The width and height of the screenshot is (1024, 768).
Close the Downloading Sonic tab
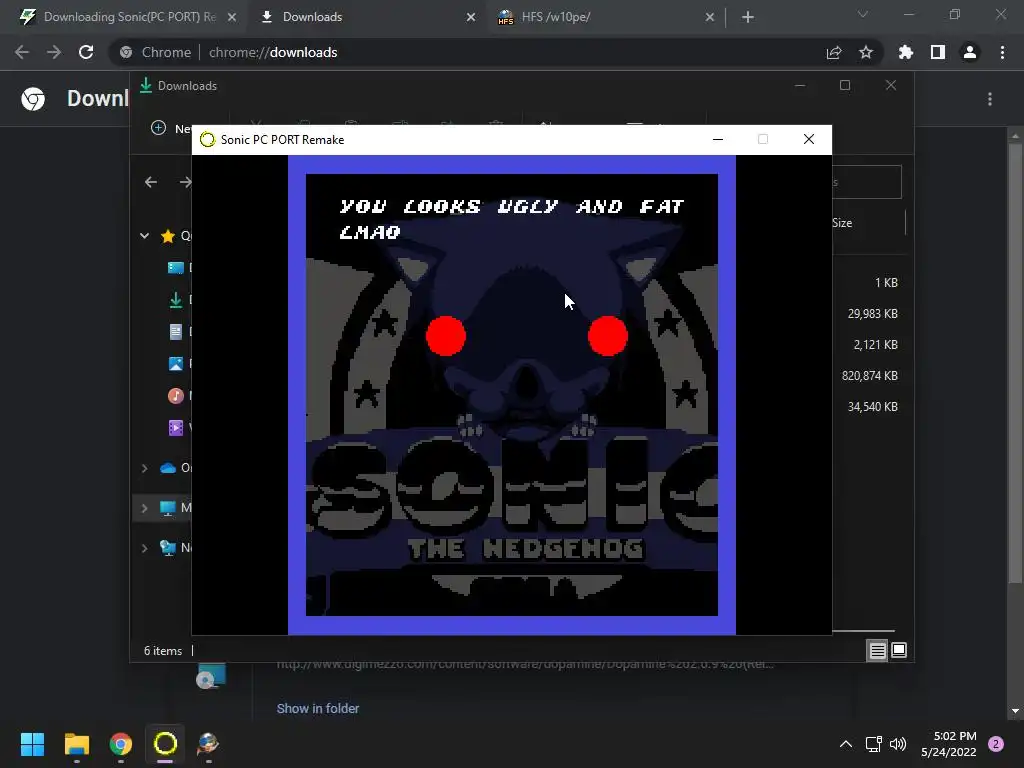[x=232, y=17]
